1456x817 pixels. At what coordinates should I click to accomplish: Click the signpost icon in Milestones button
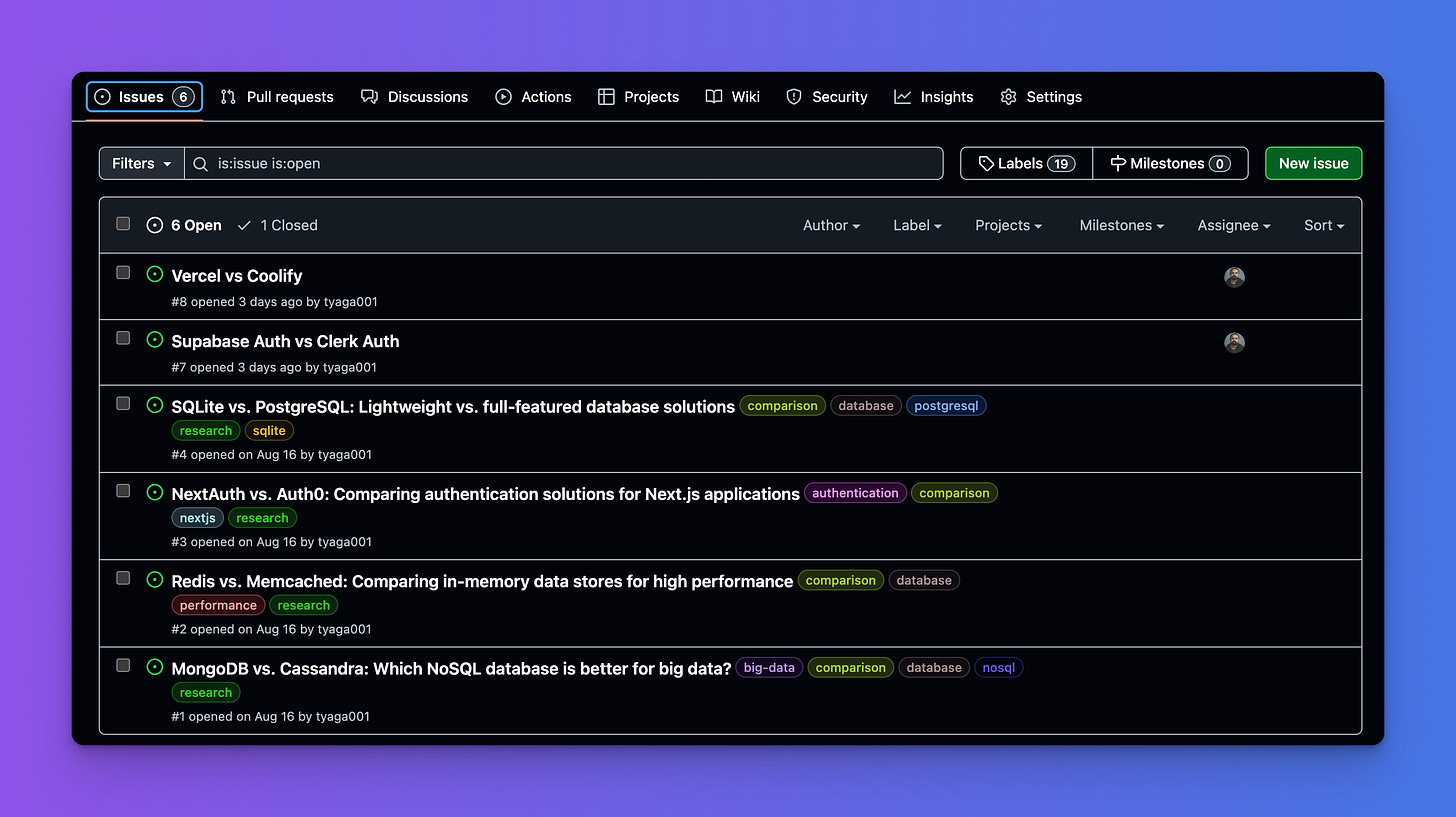(1118, 163)
